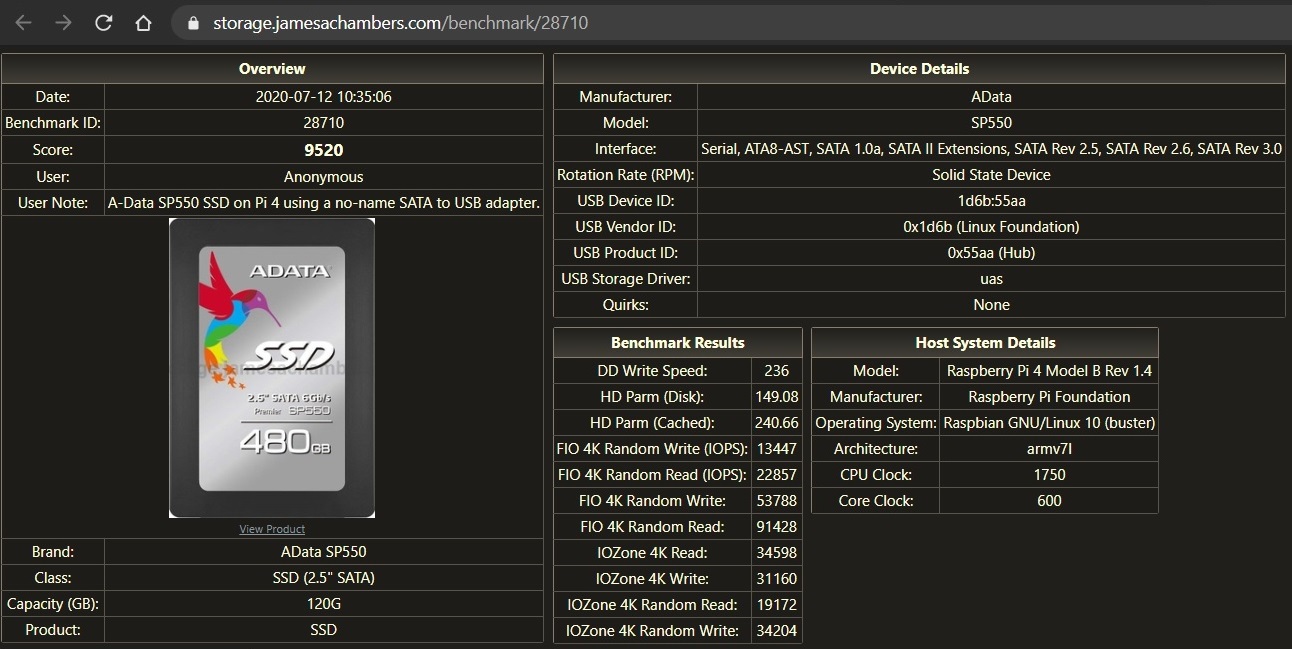This screenshot has width=1292, height=649.
Task: Go to the browser home page
Action: (x=143, y=22)
